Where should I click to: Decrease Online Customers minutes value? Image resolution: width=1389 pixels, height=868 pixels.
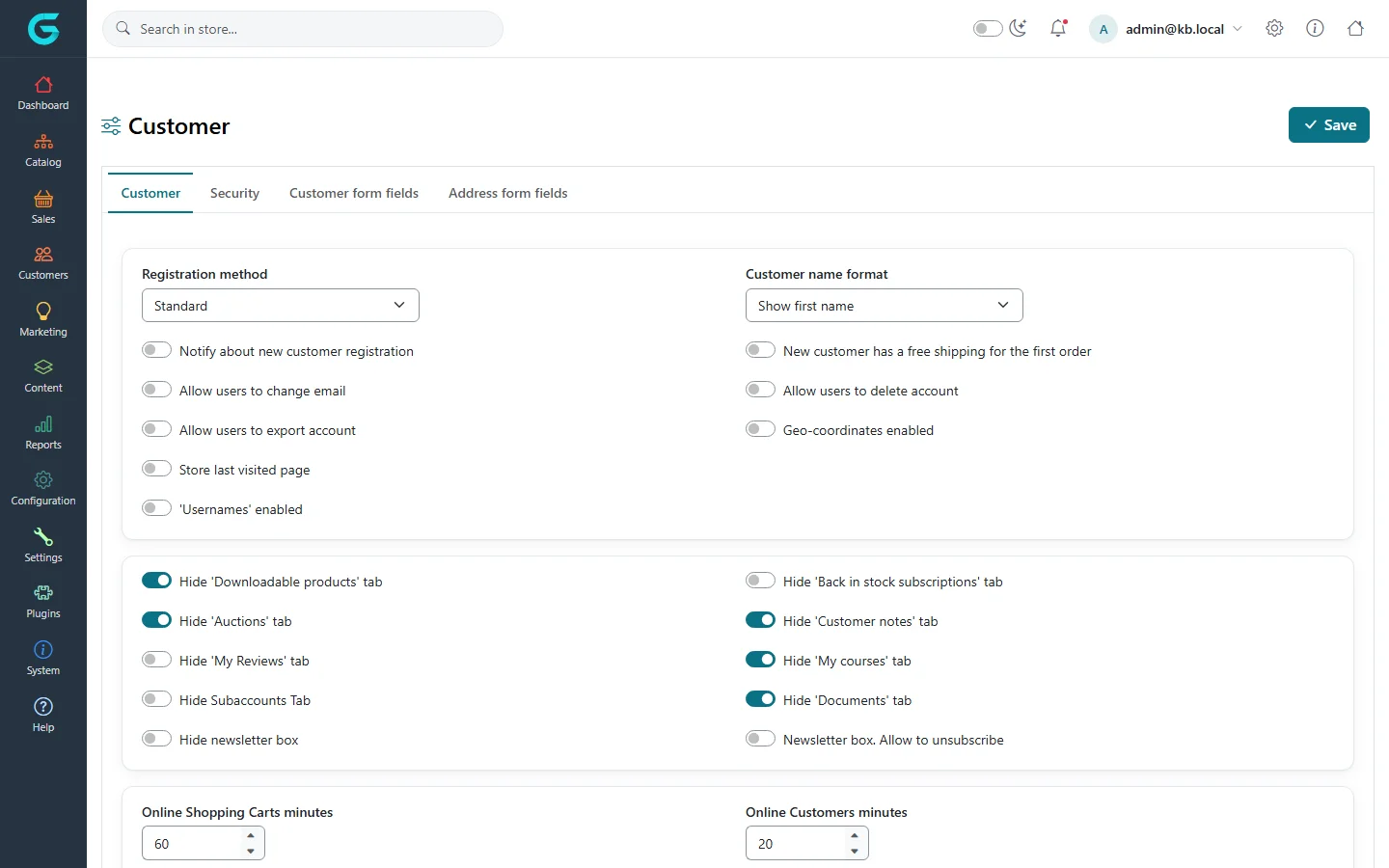[x=855, y=851]
